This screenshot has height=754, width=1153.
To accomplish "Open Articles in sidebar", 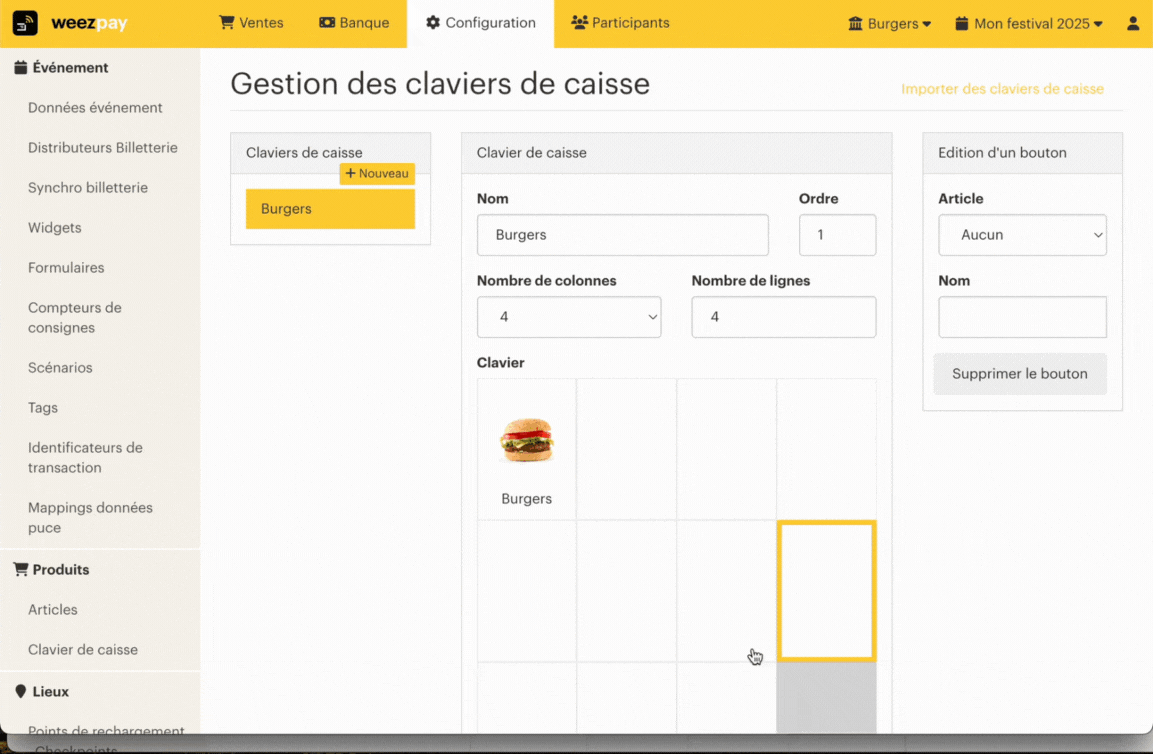I will tap(52, 610).
